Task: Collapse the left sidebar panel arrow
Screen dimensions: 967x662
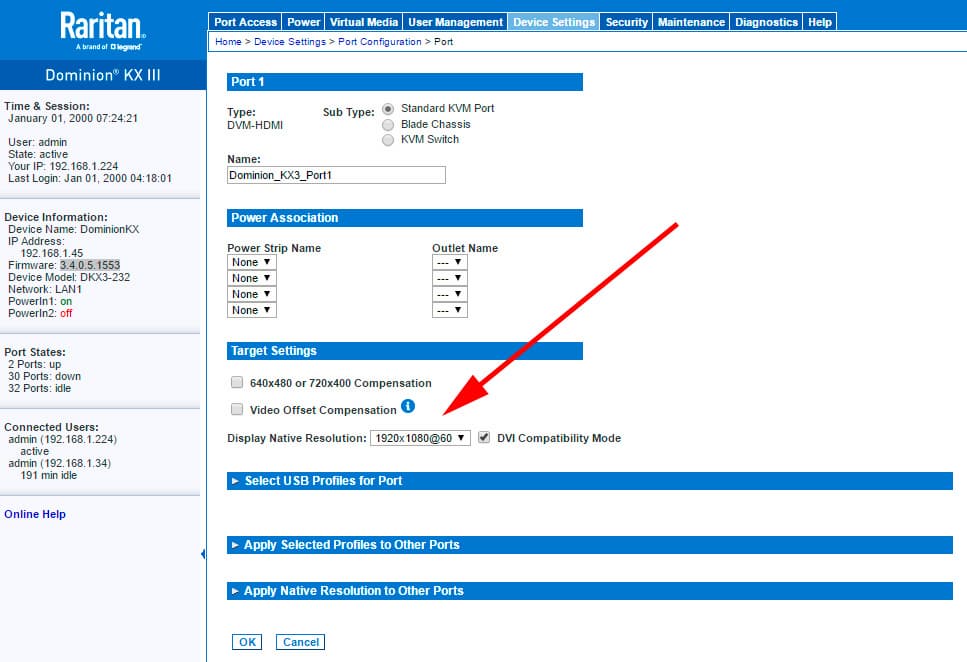Action: 203,554
